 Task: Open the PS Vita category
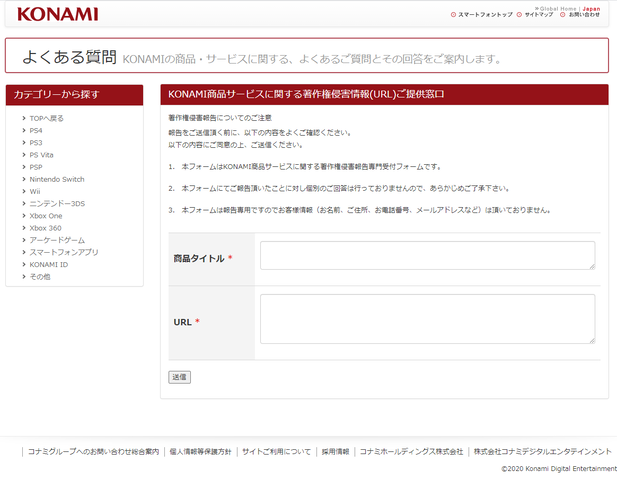click(x=41, y=155)
